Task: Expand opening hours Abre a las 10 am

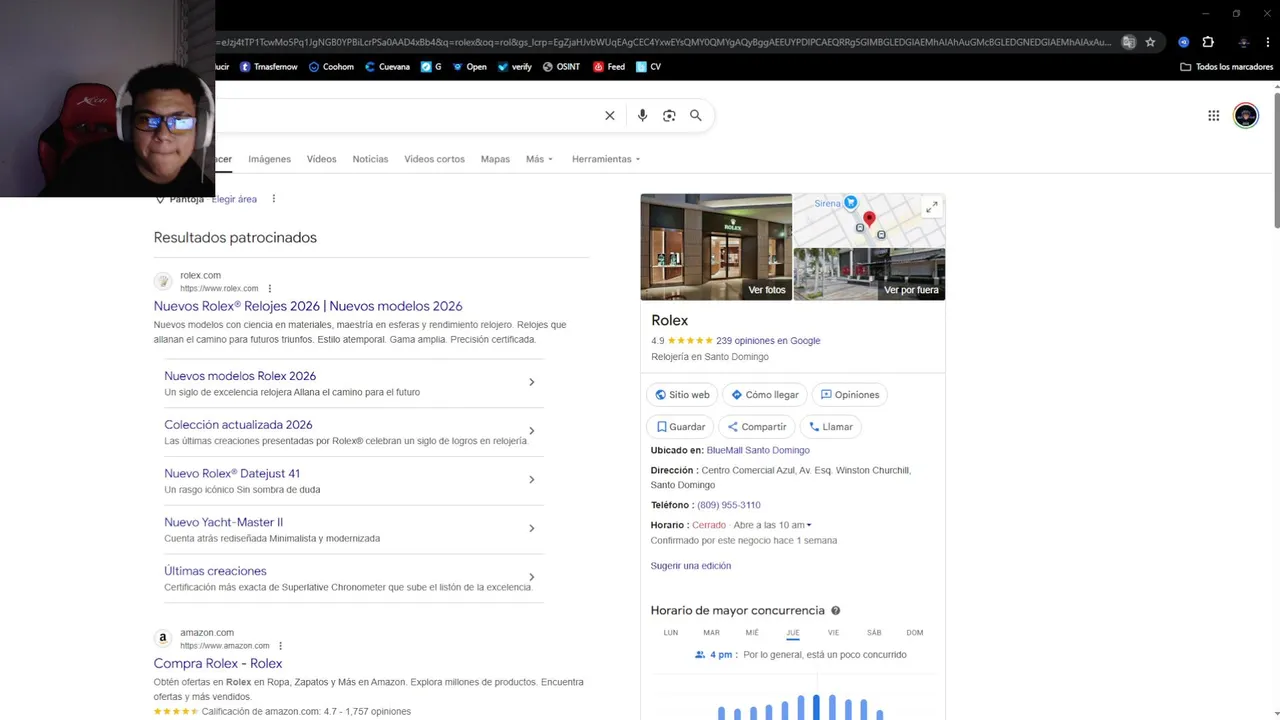Action: point(772,525)
